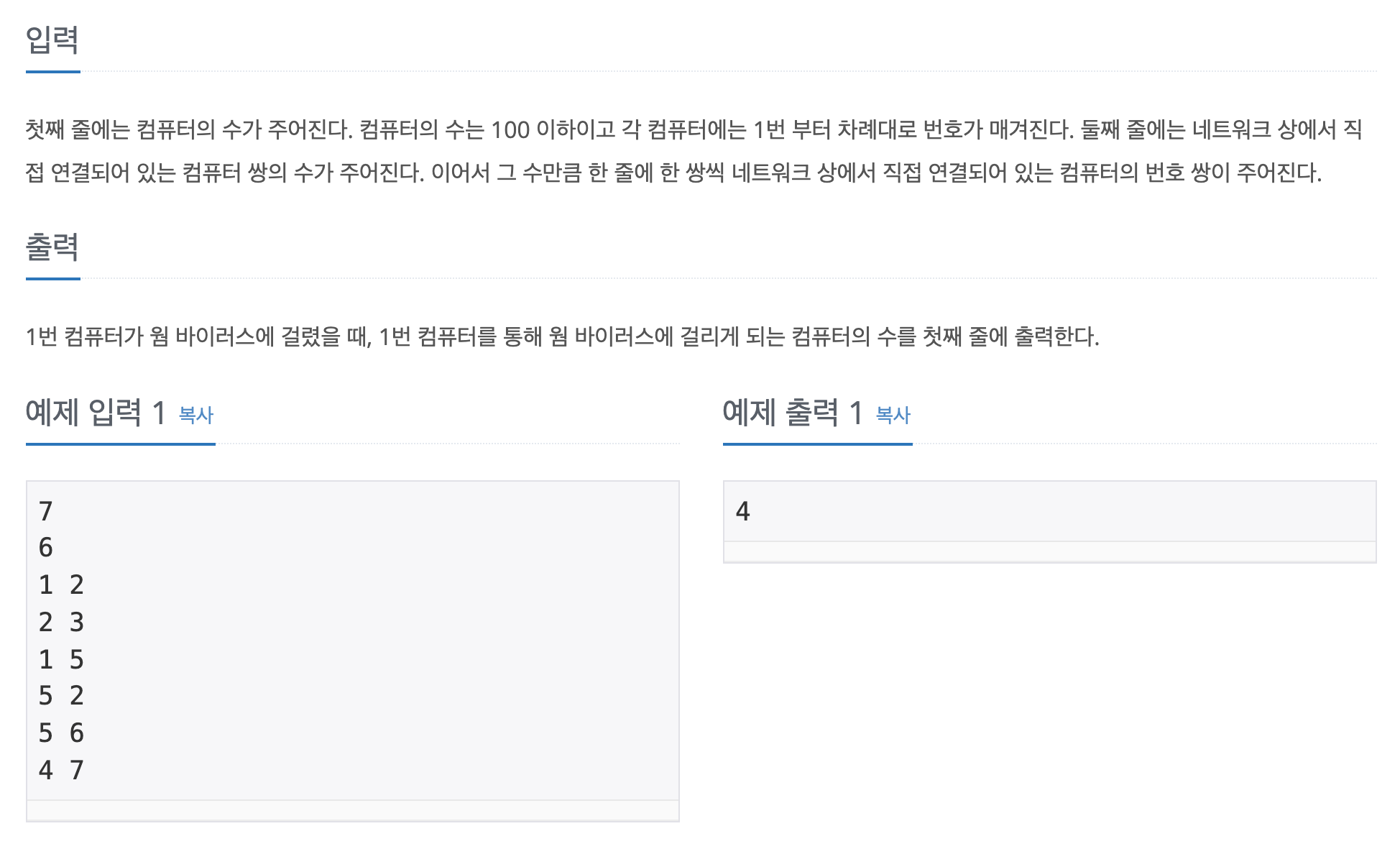Viewport: 1400px width, 844px height.
Task: Click the pair line "2 3"
Action: coord(61,623)
